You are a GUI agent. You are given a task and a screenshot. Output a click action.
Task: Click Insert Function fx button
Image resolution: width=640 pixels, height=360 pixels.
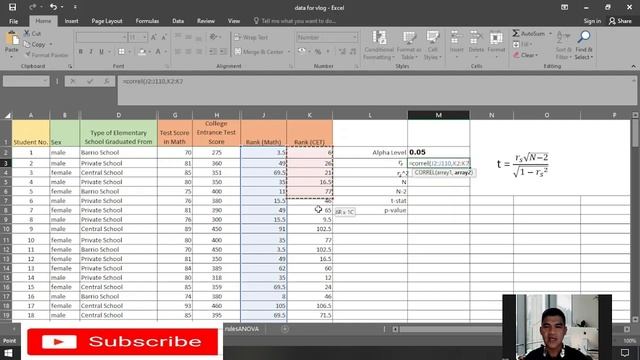click(x=107, y=81)
